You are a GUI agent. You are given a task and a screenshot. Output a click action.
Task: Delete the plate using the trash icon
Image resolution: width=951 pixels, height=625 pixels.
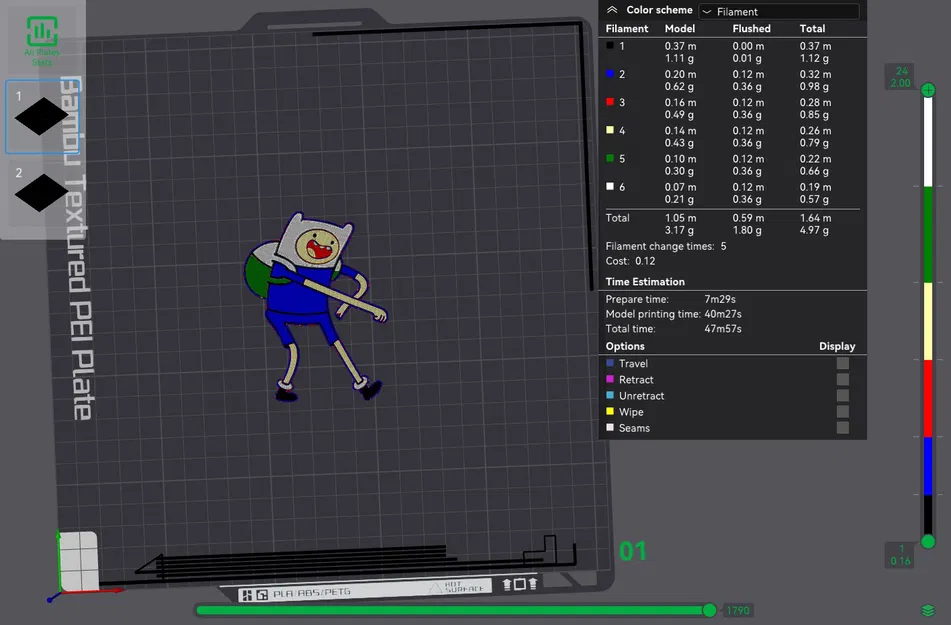click(533, 585)
